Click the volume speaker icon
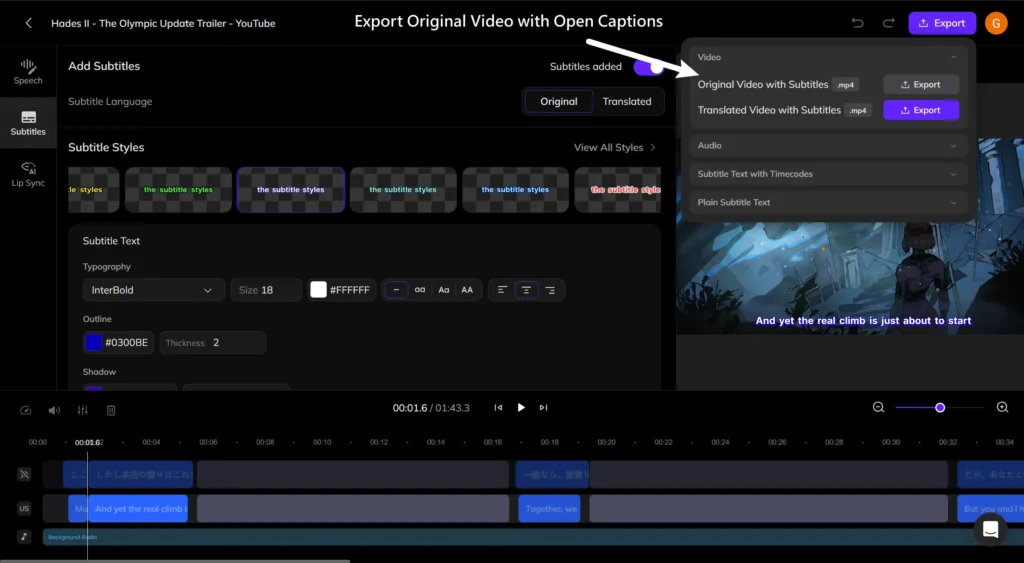Screen dimensions: 1024x563 (x=54, y=410)
